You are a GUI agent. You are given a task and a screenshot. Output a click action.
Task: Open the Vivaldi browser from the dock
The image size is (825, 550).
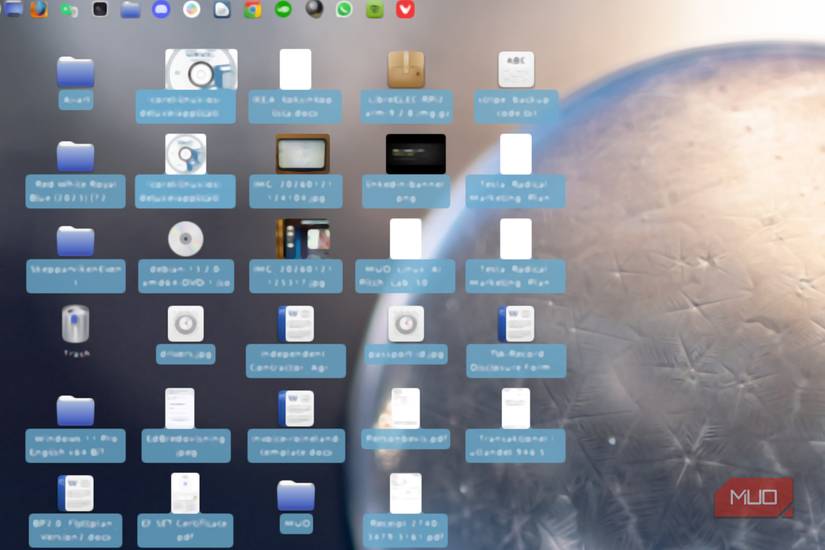tap(405, 9)
